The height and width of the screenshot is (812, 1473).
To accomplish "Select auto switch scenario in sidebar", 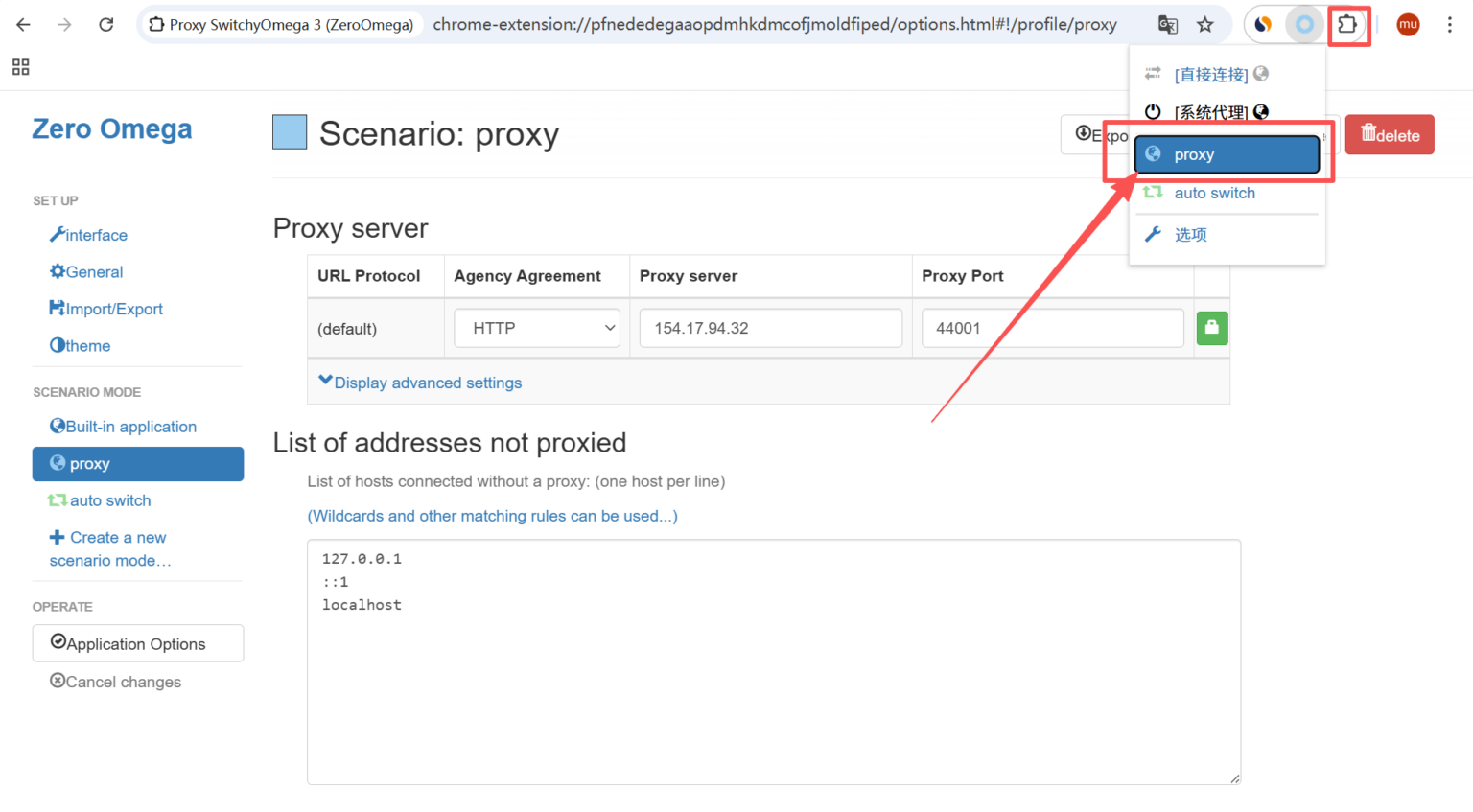I will 100,500.
